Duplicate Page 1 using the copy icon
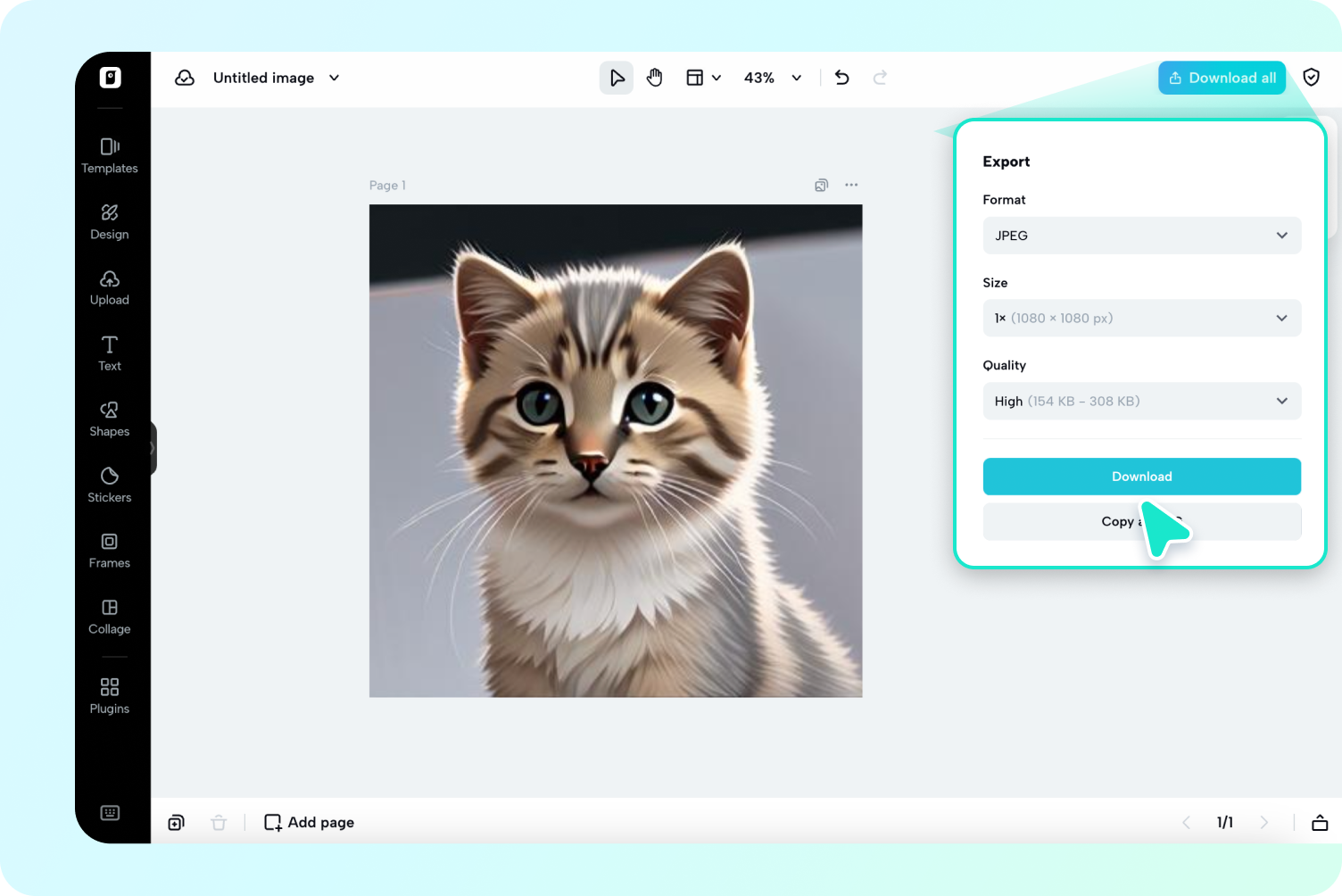 [x=822, y=185]
